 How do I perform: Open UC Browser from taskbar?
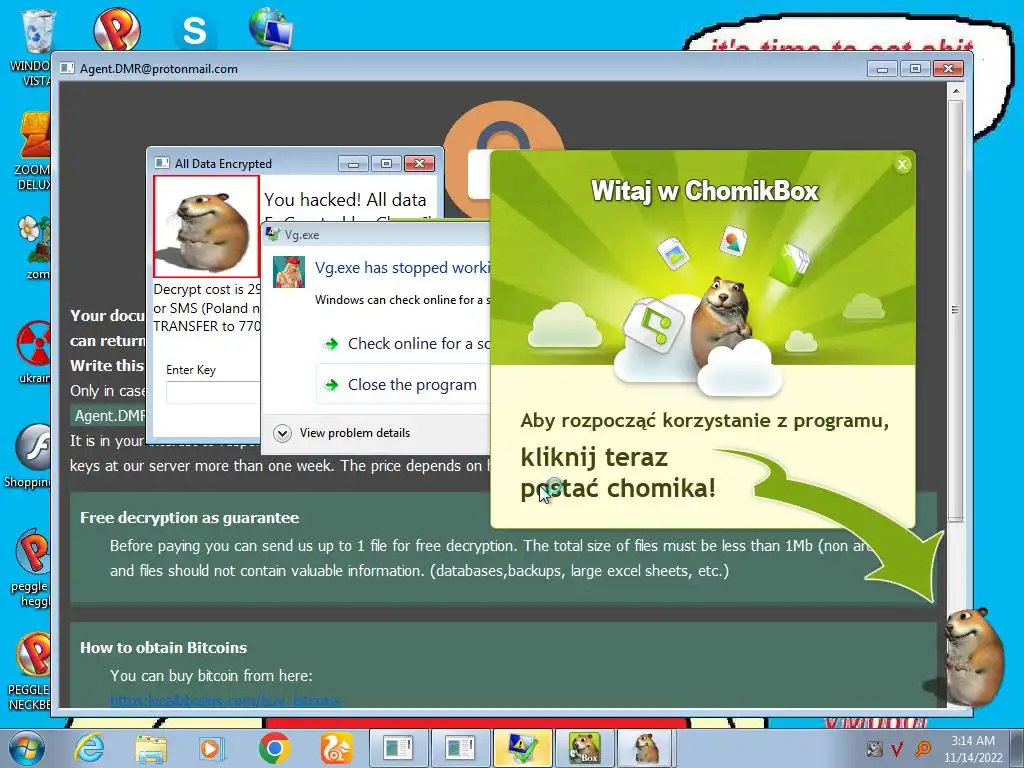coord(336,748)
